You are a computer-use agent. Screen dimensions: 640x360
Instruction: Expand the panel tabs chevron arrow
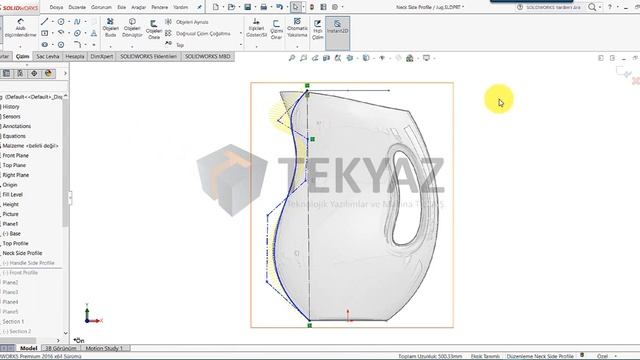[x=65, y=73]
